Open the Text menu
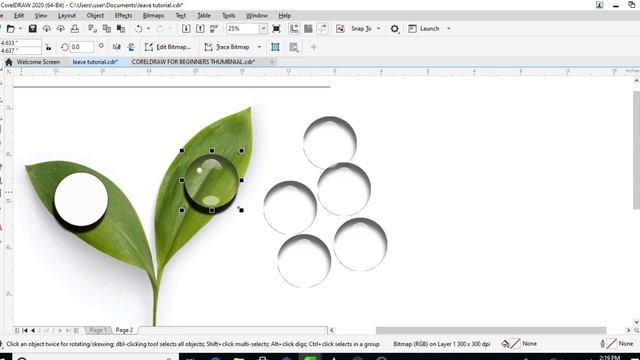 pos(180,16)
